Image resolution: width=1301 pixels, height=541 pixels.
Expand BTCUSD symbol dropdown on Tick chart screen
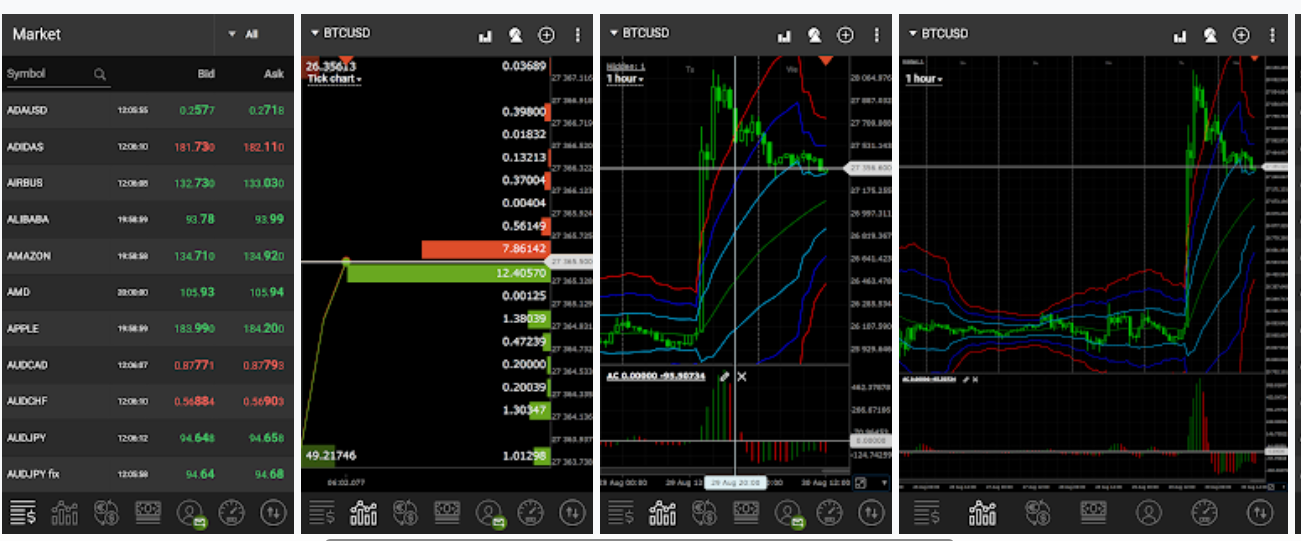tap(340, 33)
